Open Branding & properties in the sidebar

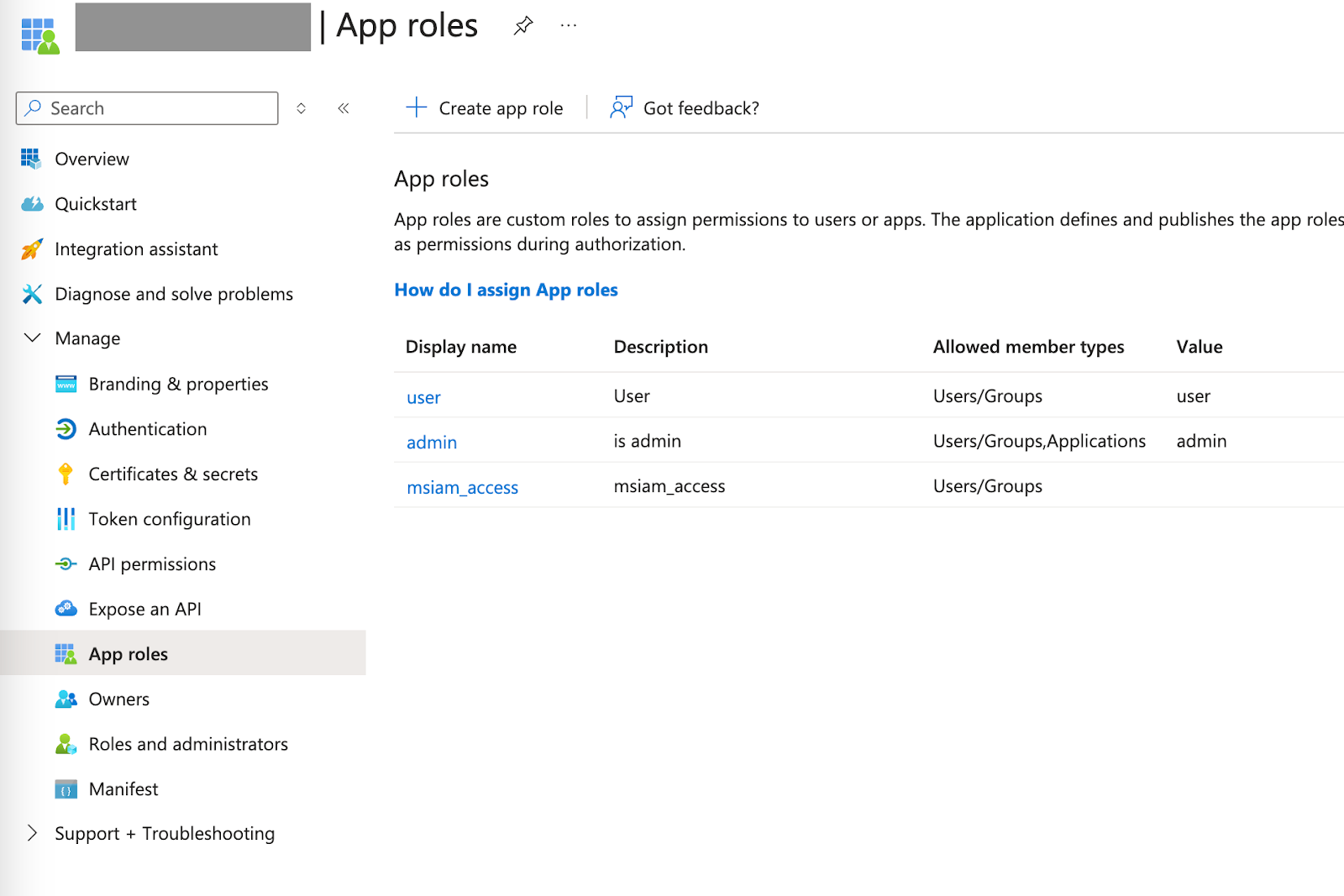(177, 384)
